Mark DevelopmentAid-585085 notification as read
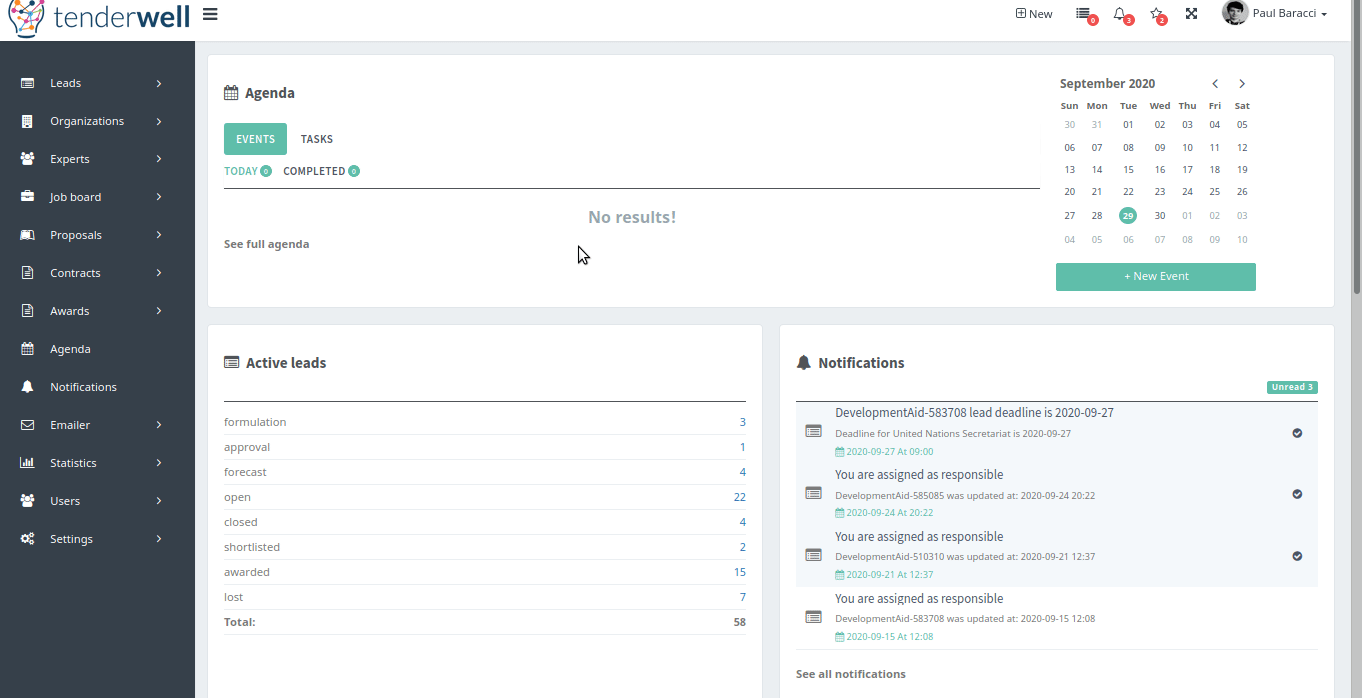The width and height of the screenshot is (1362, 698). (1297, 494)
